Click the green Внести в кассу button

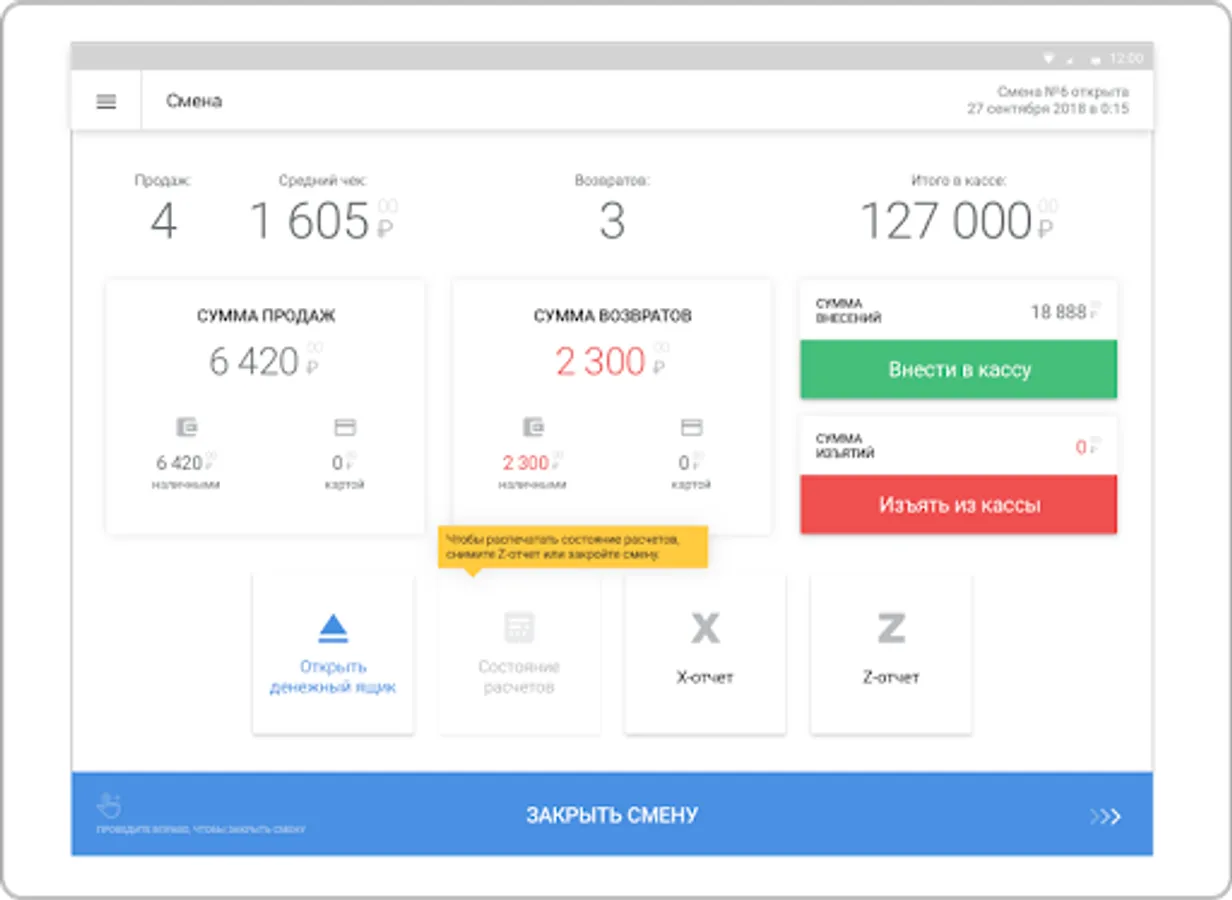tap(958, 369)
